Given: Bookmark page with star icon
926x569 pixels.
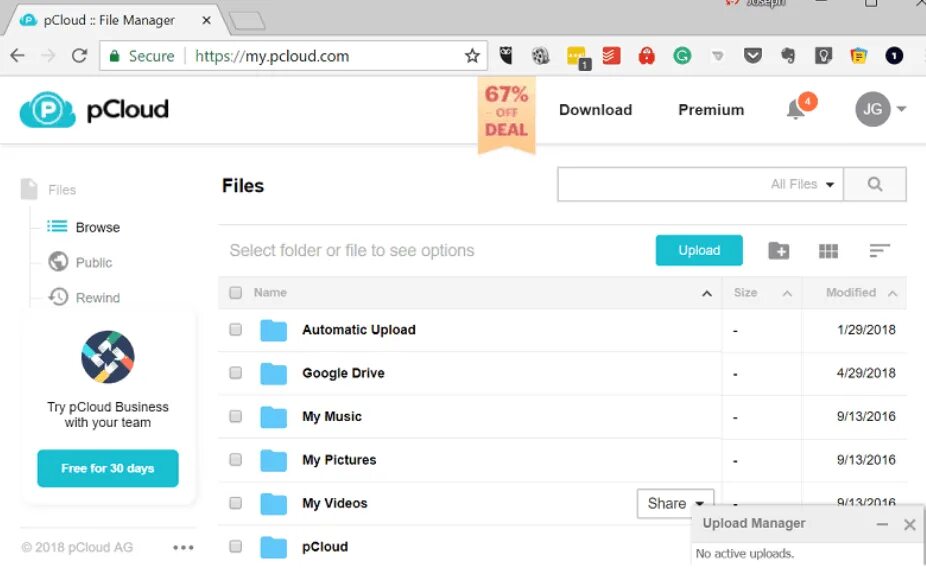Looking at the screenshot, I should tap(472, 56).
